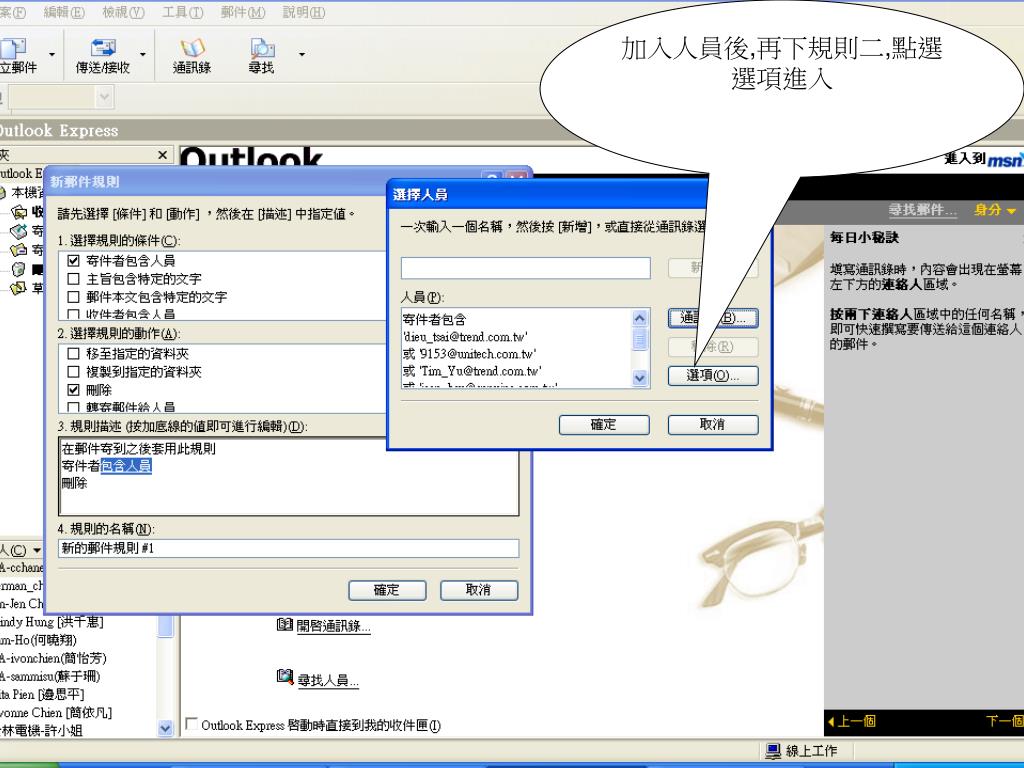Click the empty toolbar combo box dropdown
1024x768 pixels.
(104, 98)
